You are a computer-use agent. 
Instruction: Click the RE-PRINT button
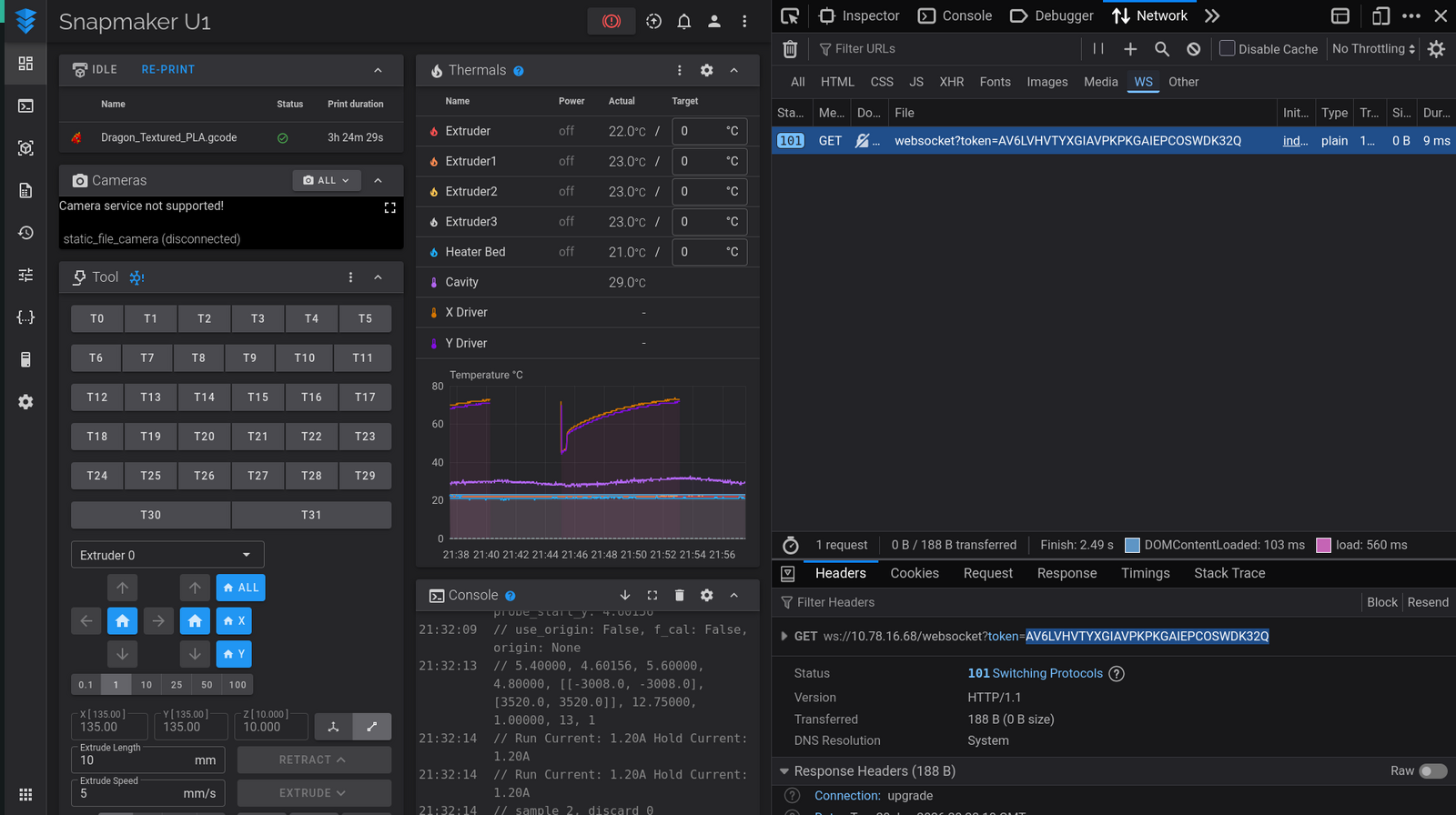tap(168, 69)
